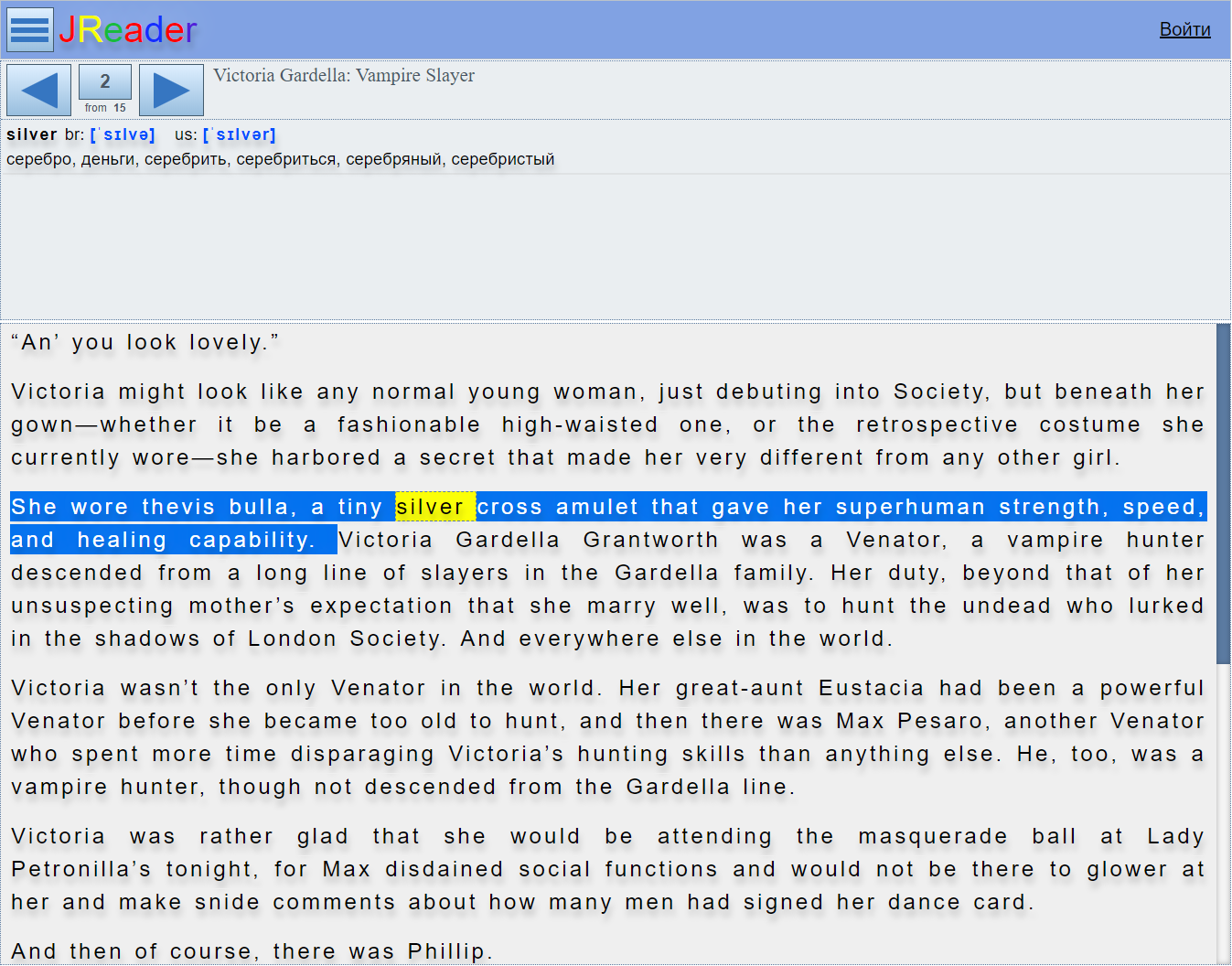The width and height of the screenshot is (1232, 966).
Task: Click the translation line starting with "серебро"
Action: tap(280, 159)
